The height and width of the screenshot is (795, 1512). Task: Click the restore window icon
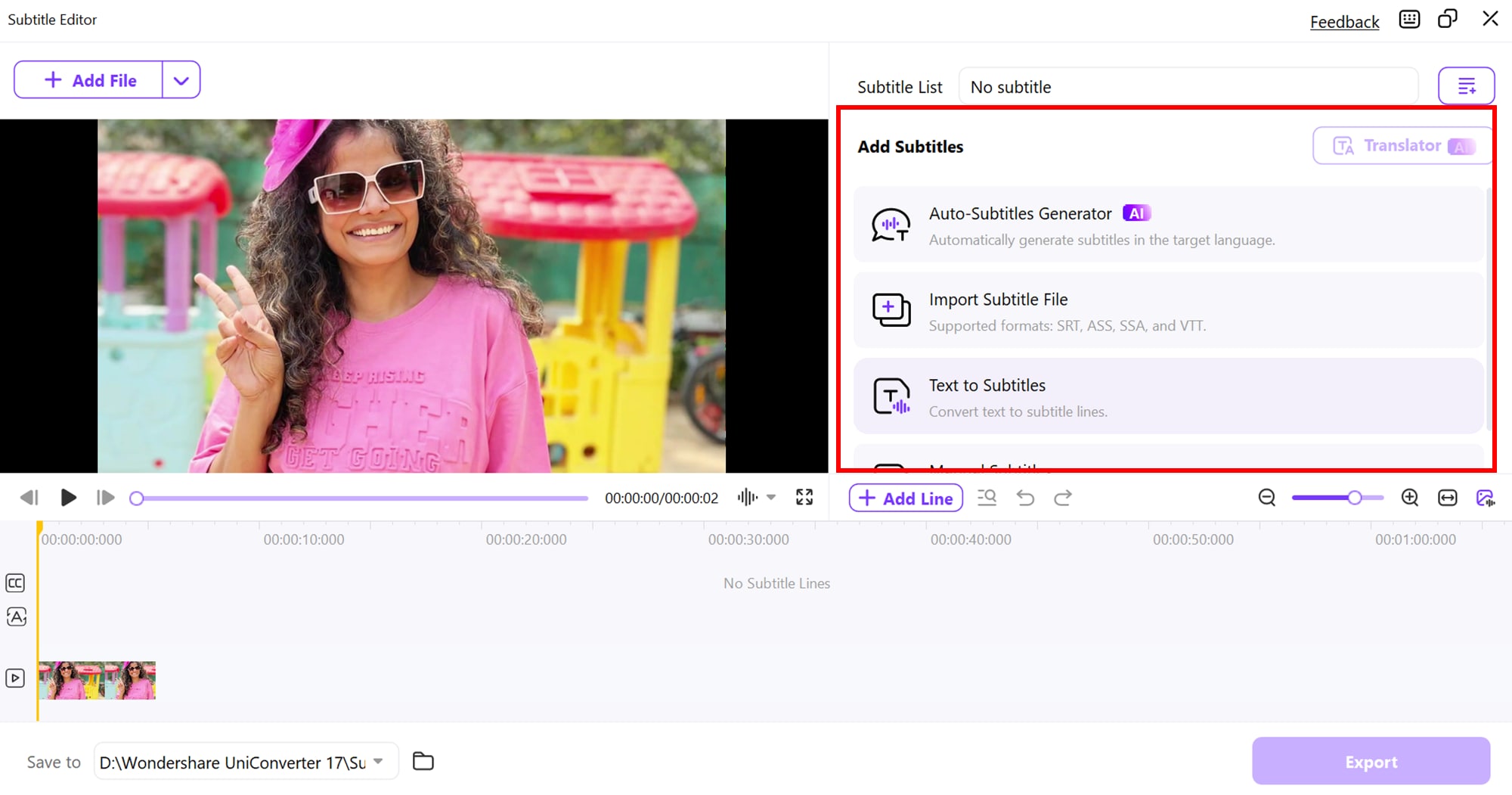1448,19
